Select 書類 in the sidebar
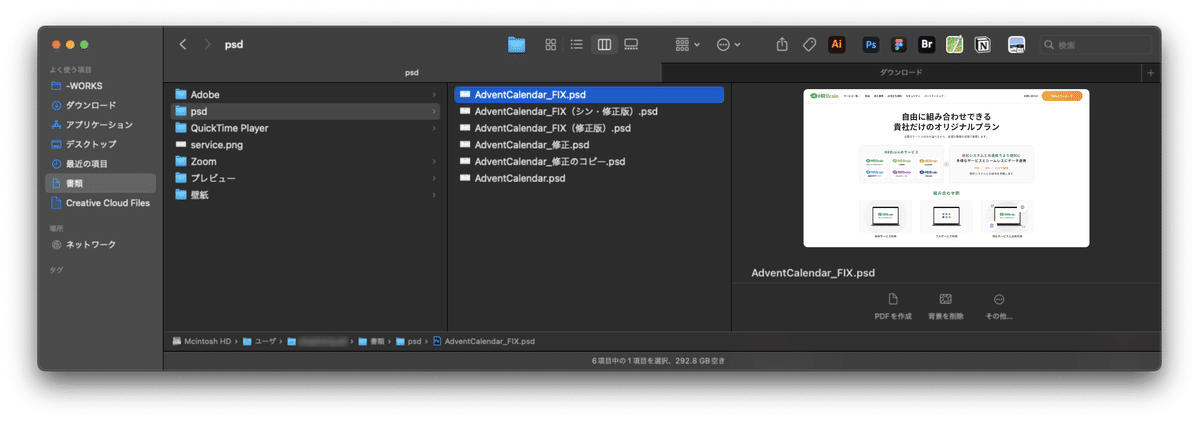Screen dimensions: 1200x422 click(100, 183)
